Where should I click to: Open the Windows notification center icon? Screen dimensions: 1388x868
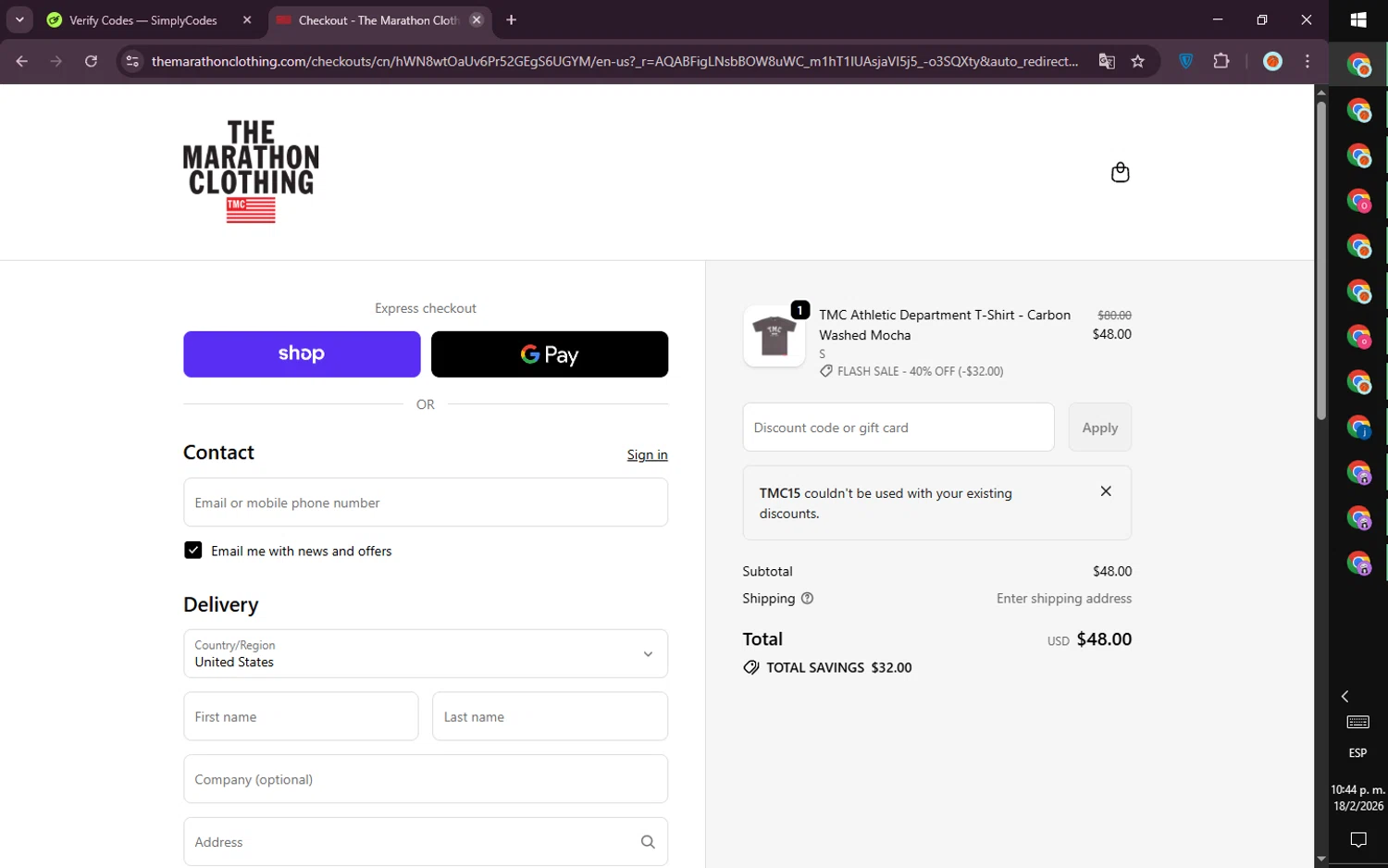[1358, 840]
